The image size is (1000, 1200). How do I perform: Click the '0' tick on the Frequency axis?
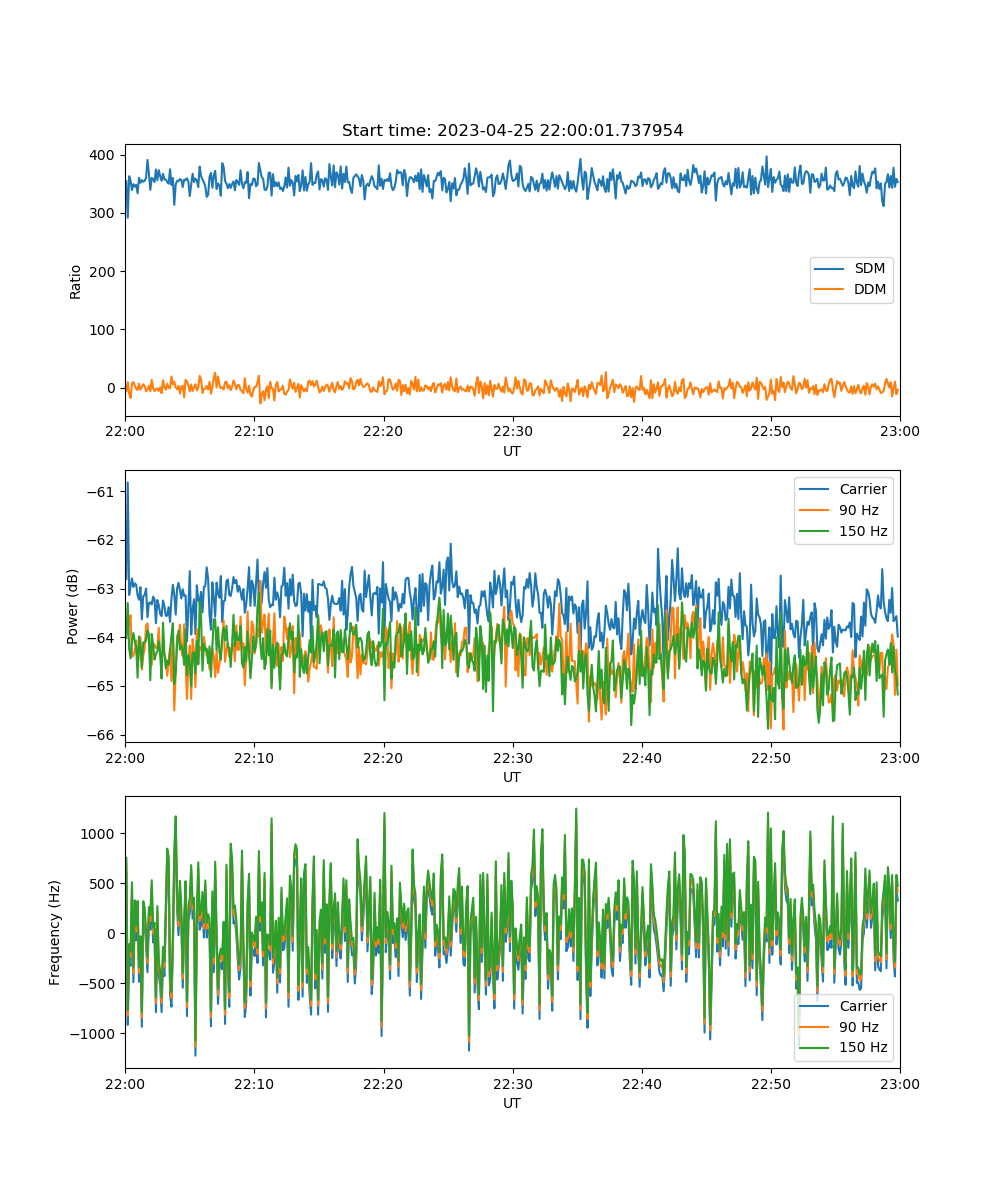[113, 933]
